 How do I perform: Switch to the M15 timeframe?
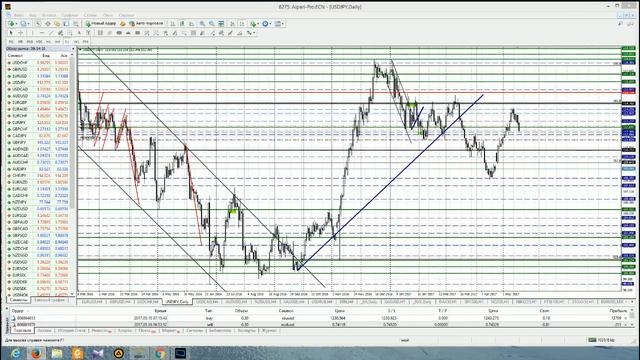[29, 42]
